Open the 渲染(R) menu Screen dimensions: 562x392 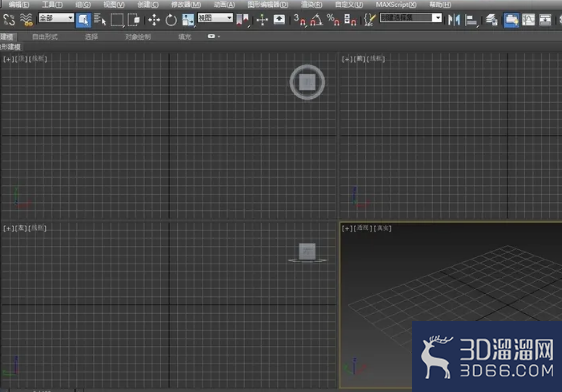point(311,5)
